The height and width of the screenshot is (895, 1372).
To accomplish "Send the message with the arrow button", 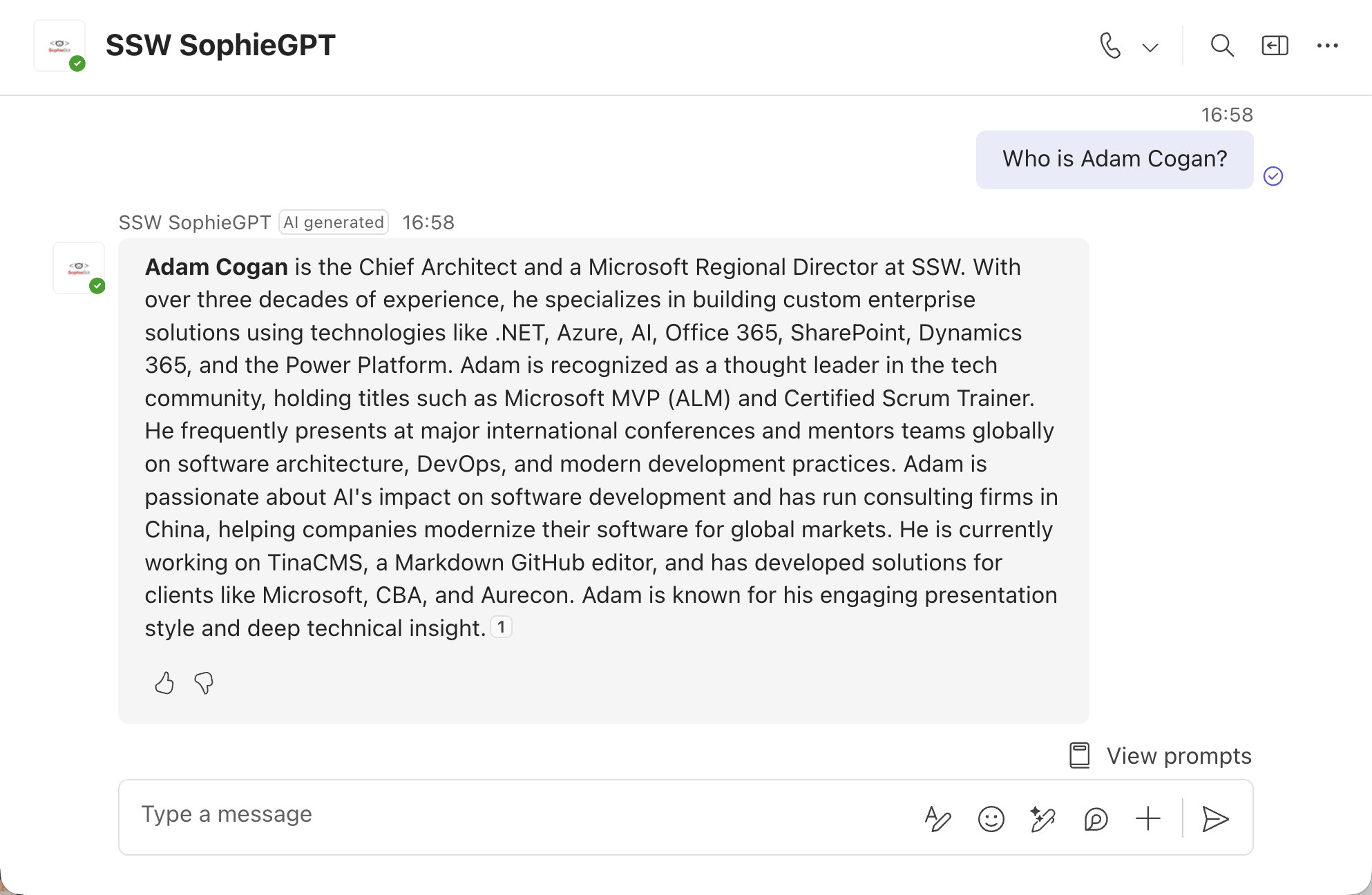I will (x=1215, y=819).
